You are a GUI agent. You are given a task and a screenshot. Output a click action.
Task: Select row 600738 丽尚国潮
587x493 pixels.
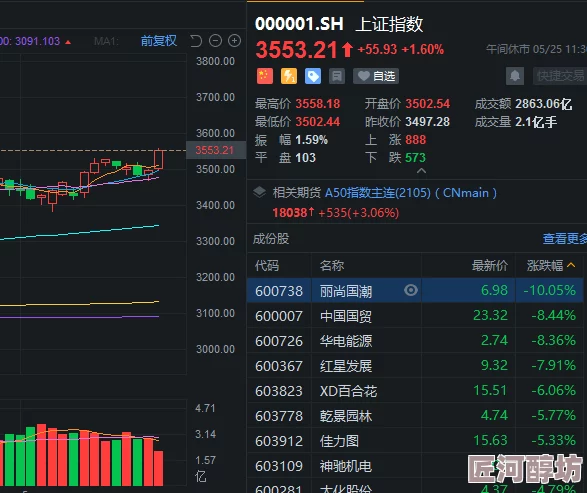tap(415, 290)
